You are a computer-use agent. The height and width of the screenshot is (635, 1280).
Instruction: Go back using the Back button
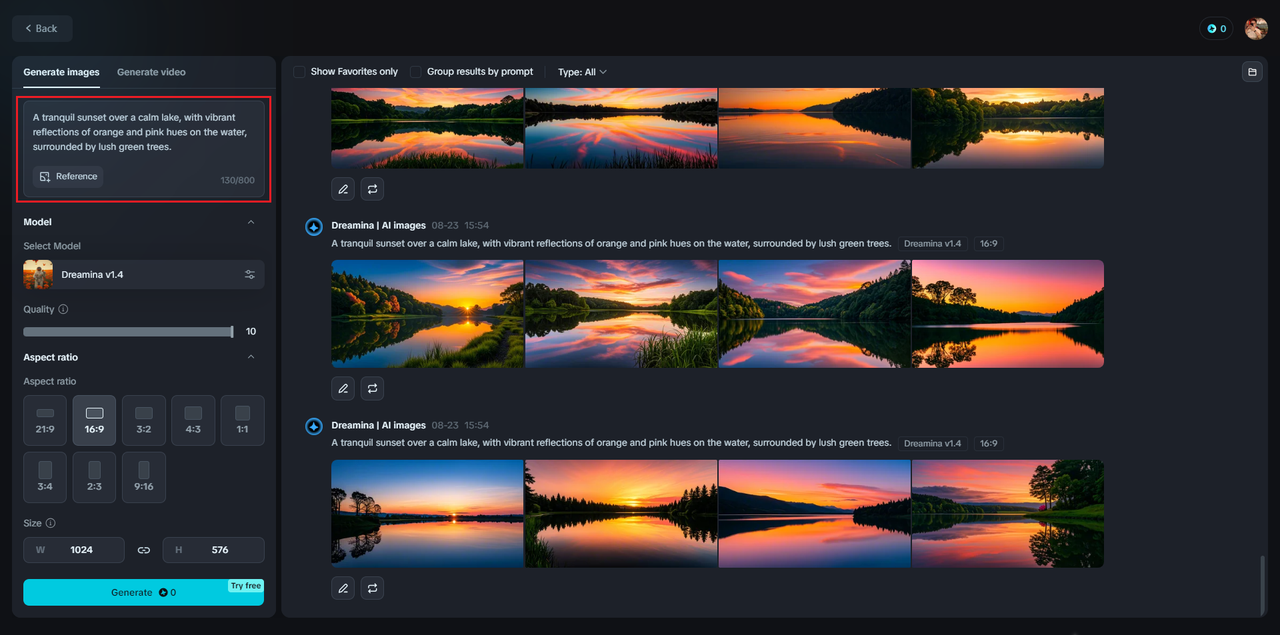[42, 28]
